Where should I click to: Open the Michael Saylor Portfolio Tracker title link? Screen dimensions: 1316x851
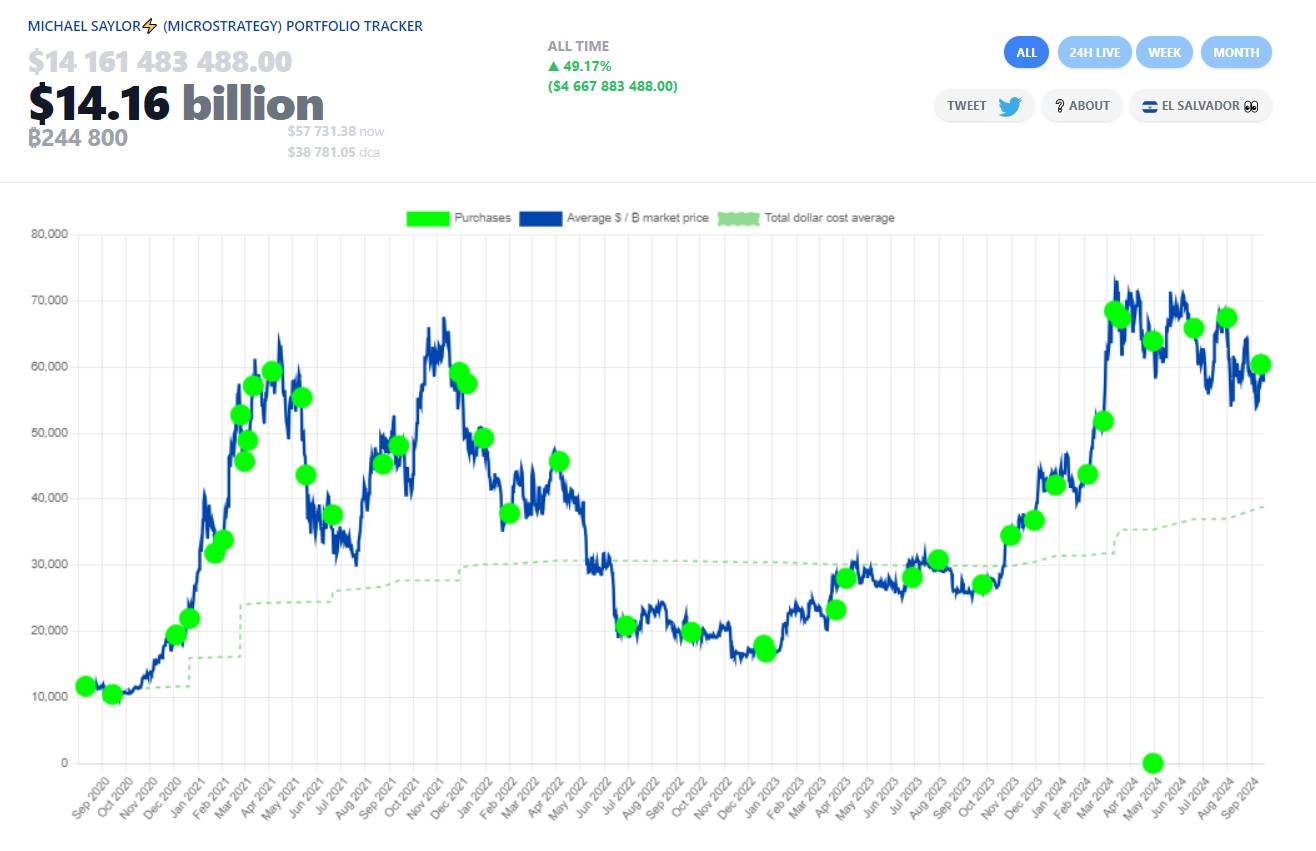coord(225,26)
